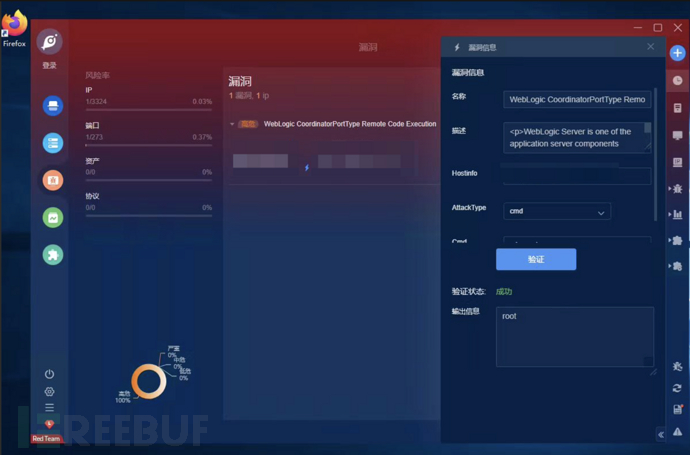
Task: Click the blue plus new scan button
Action: pyautogui.click(x=677, y=53)
